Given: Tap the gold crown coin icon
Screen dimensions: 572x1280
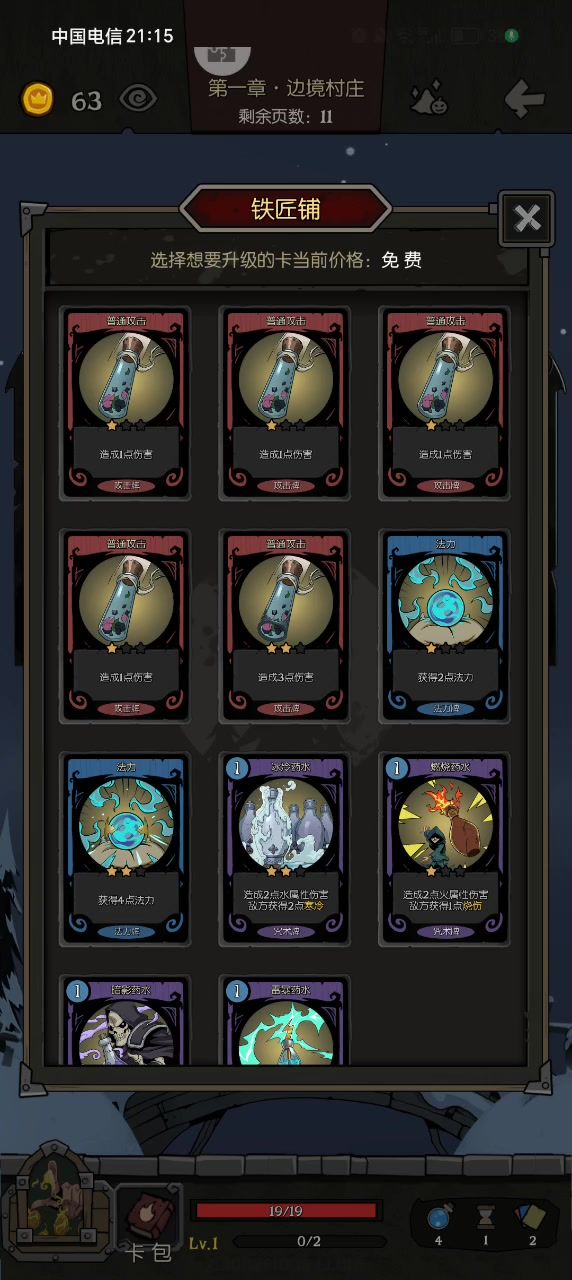Looking at the screenshot, I should (x=38, y=99).
